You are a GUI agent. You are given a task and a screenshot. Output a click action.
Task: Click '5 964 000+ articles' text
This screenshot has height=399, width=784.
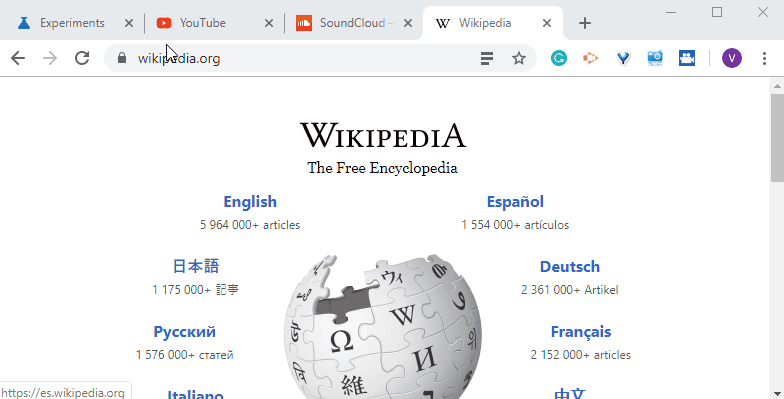[x=250, y=225]
